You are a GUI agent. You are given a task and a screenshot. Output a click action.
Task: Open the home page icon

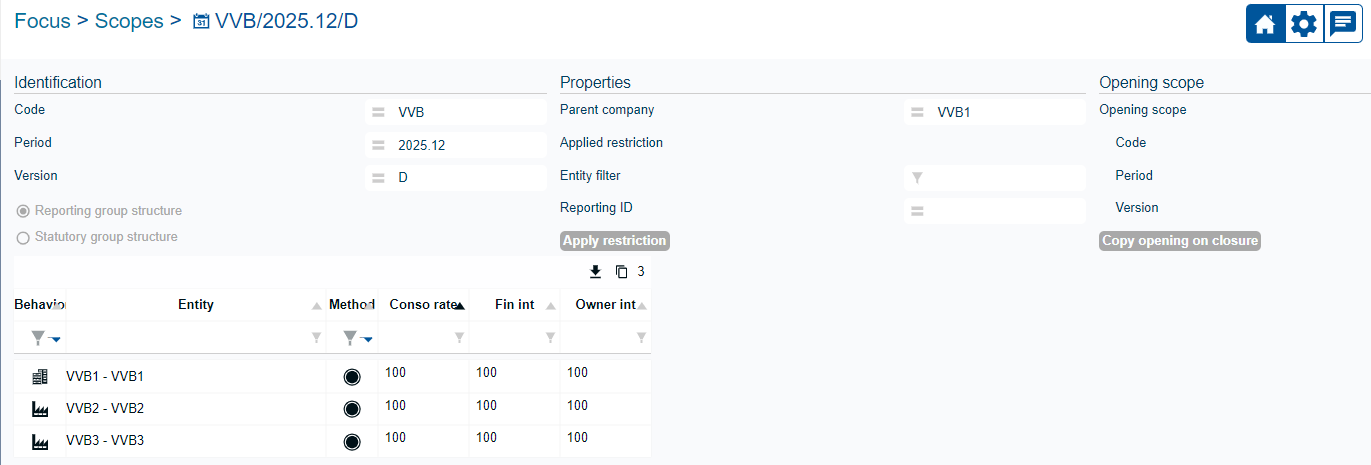click(x=1265, y=24)
